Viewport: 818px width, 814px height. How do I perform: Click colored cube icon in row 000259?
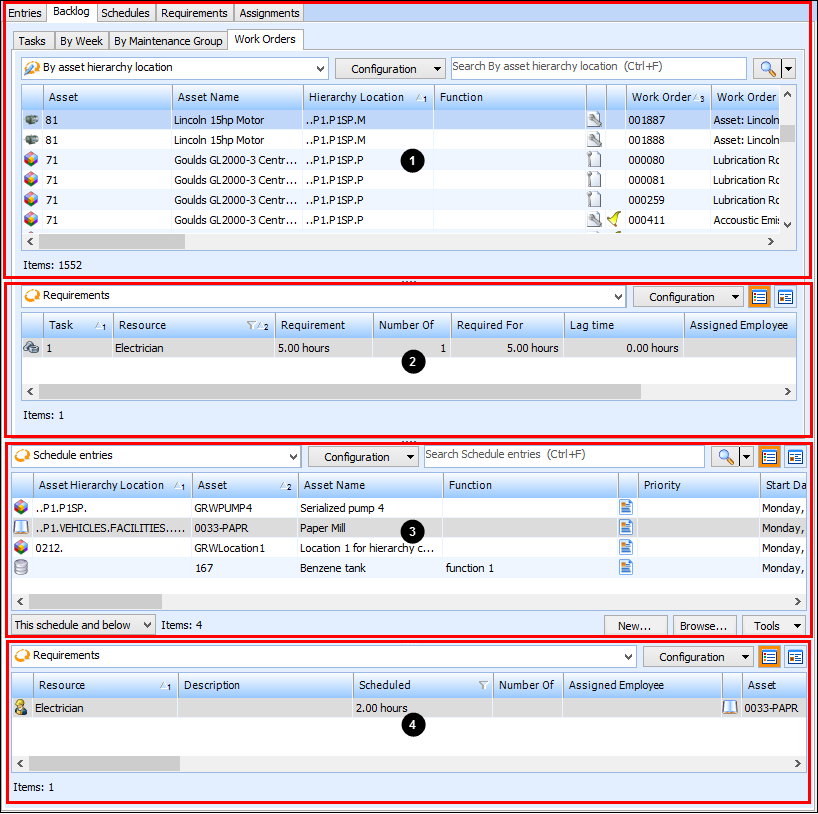point(31,199)
